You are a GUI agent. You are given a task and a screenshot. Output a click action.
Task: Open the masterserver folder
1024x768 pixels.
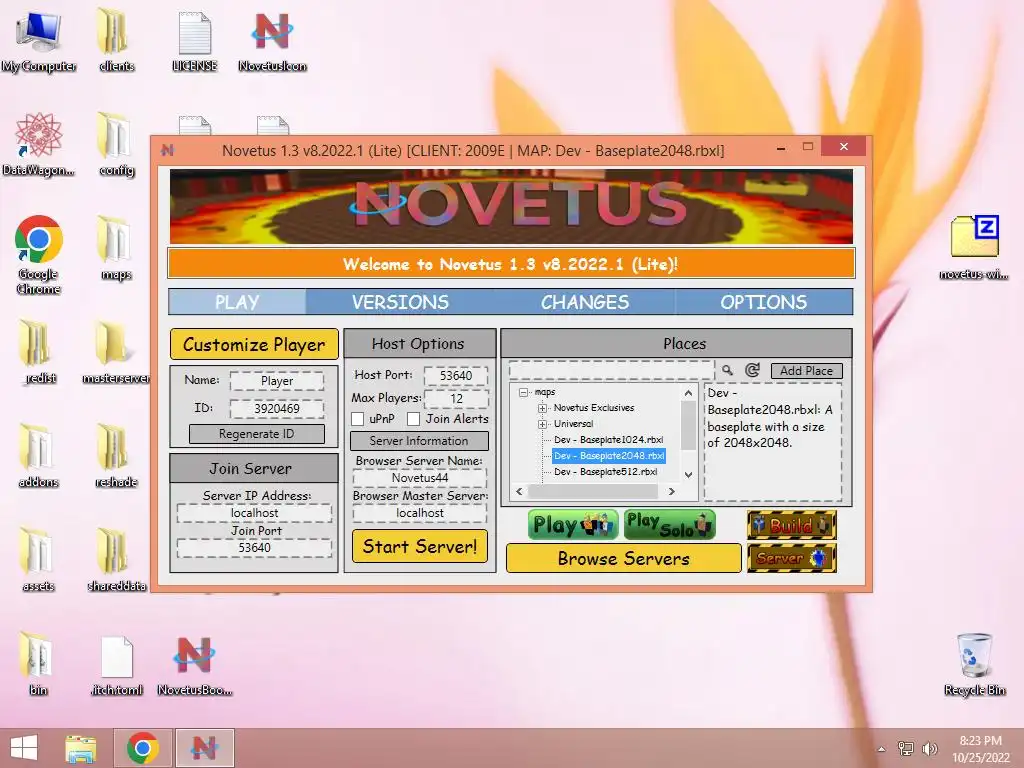click(116, 351)
